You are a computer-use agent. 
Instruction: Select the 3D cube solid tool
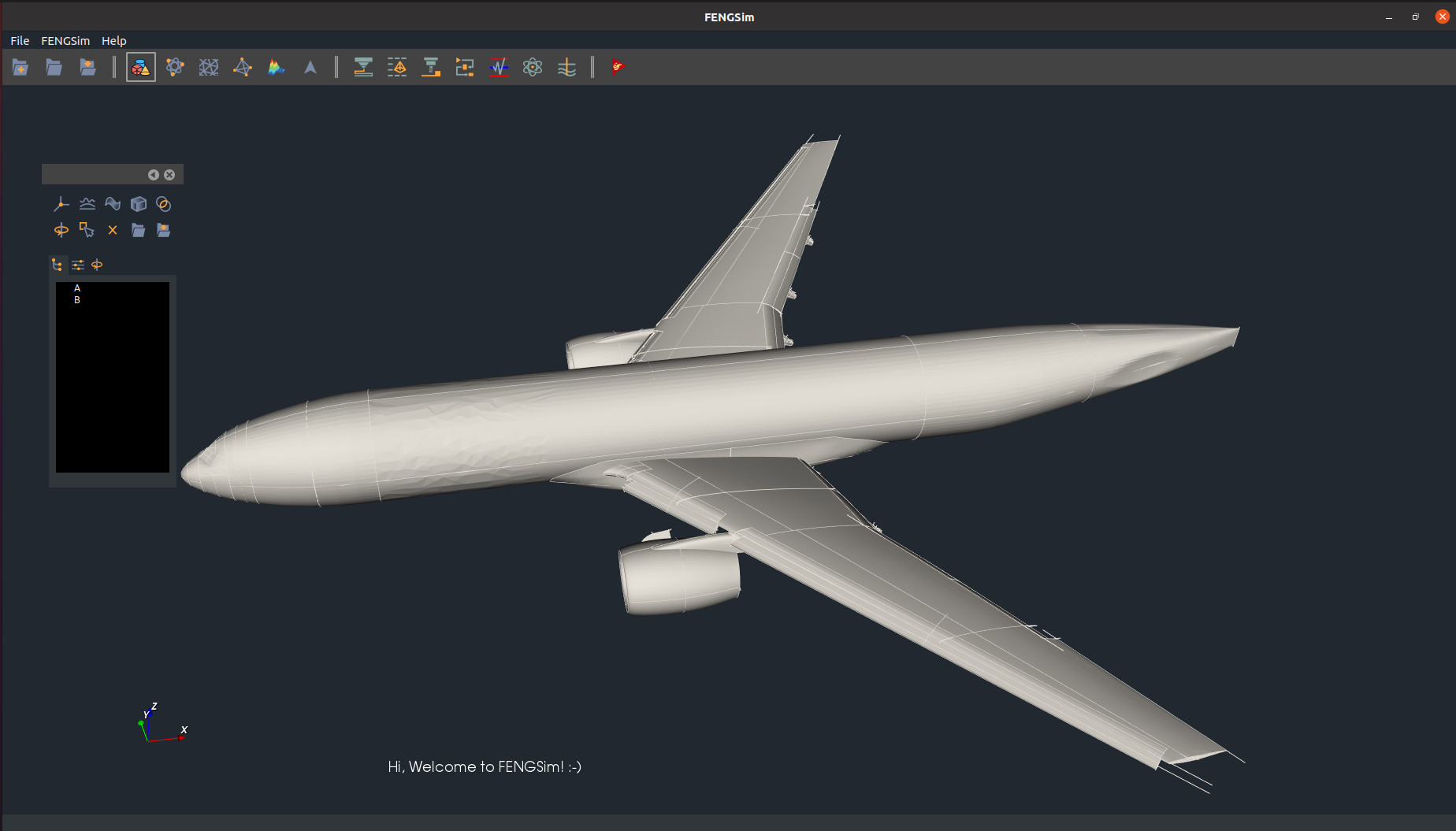click(139, 204)
